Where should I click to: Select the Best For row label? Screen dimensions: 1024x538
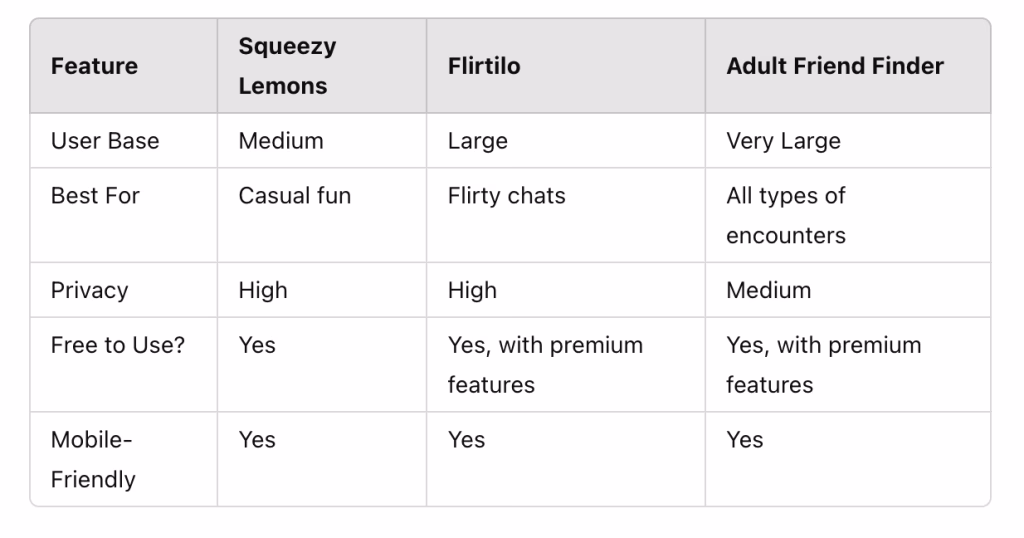coord(95,196)
